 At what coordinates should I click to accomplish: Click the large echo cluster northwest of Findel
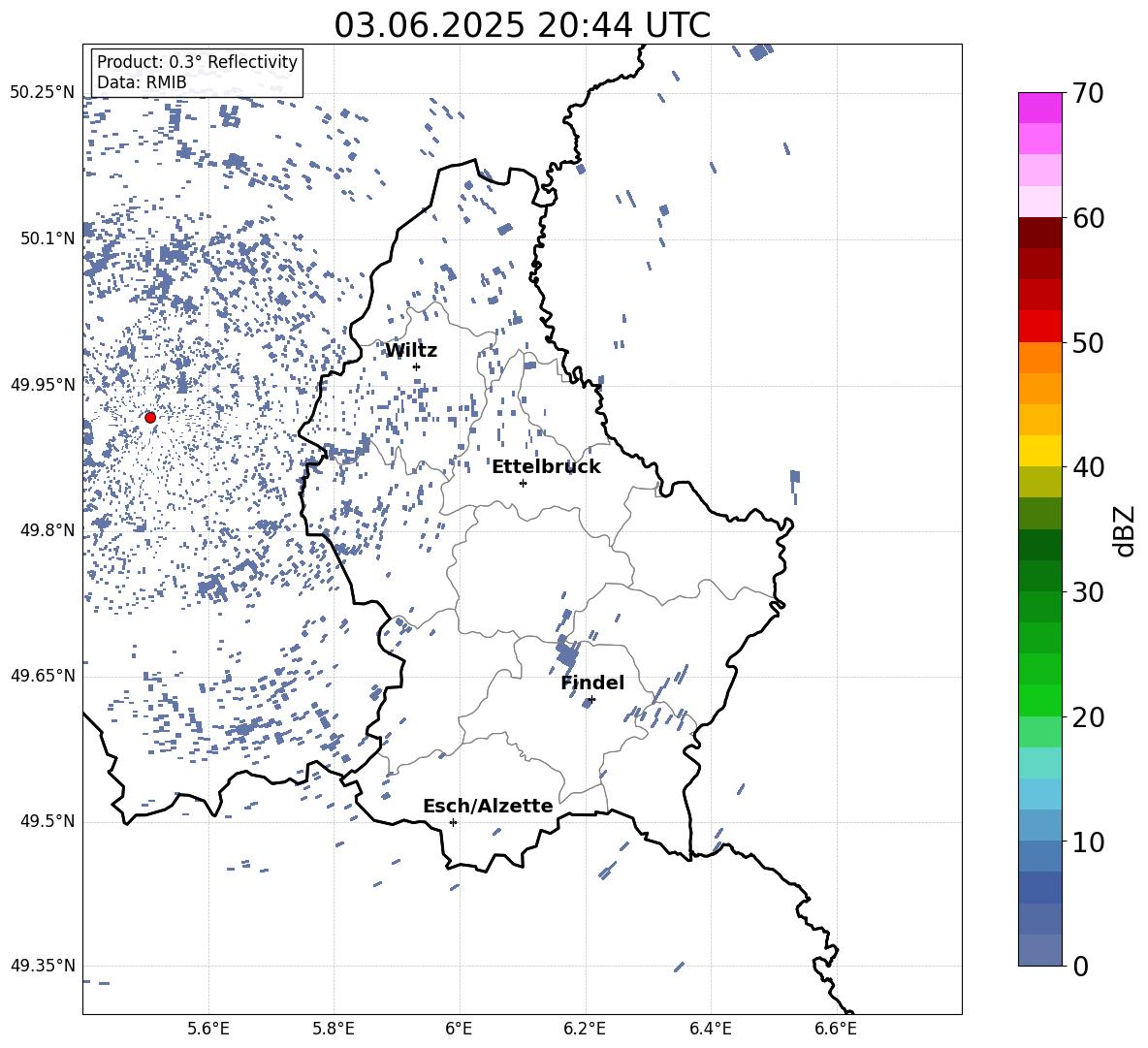point(566,651)
